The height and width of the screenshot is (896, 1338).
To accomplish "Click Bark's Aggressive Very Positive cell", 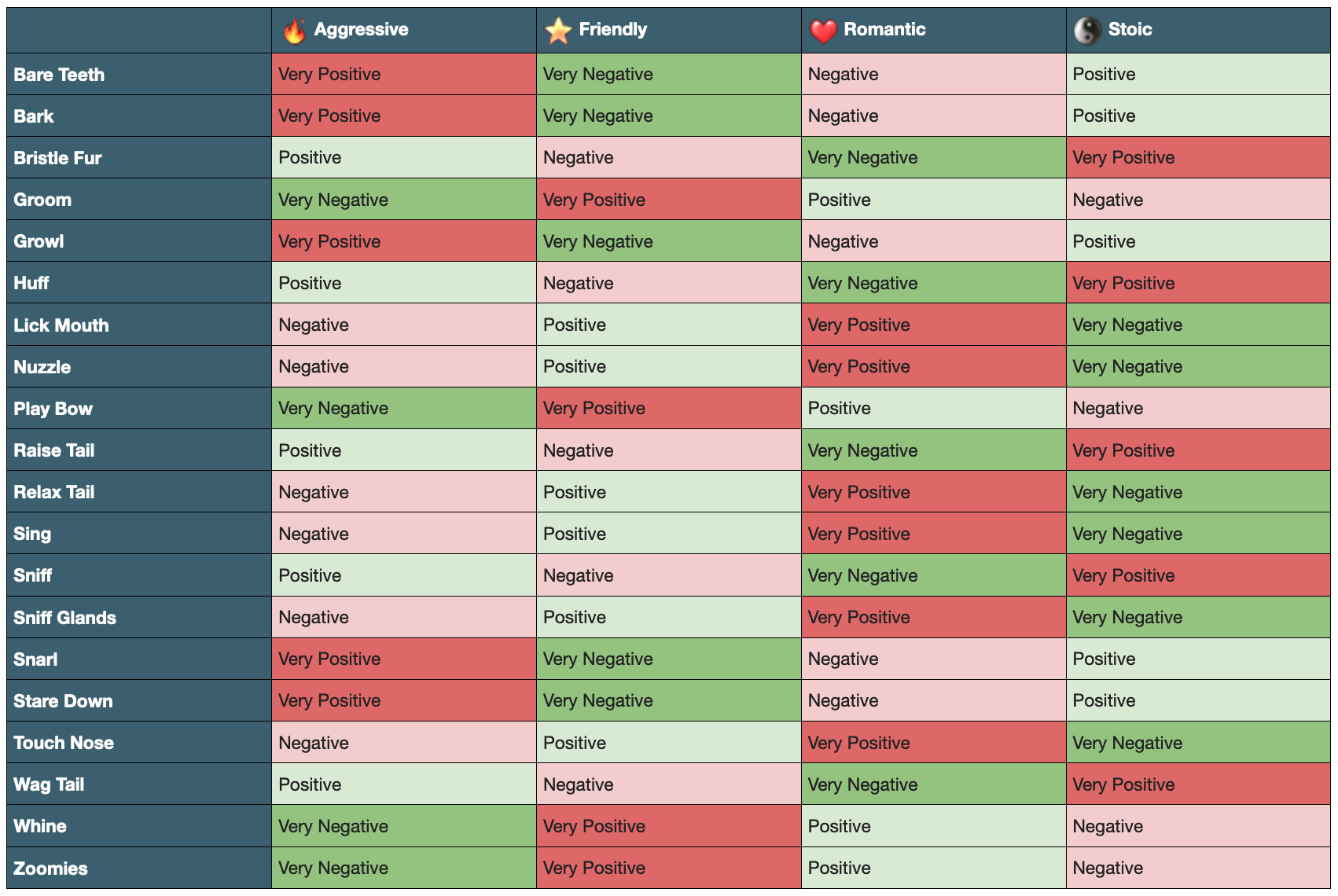I will point(404,116).
